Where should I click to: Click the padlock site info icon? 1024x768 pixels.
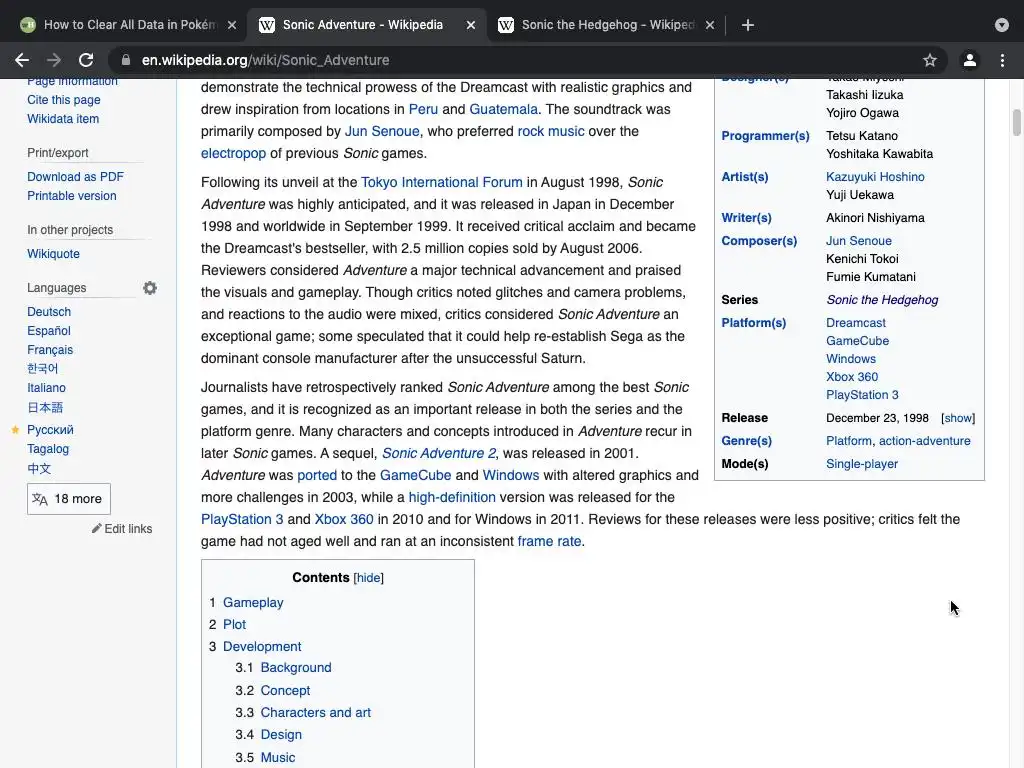pyautogui.click(x=126, y=60)
